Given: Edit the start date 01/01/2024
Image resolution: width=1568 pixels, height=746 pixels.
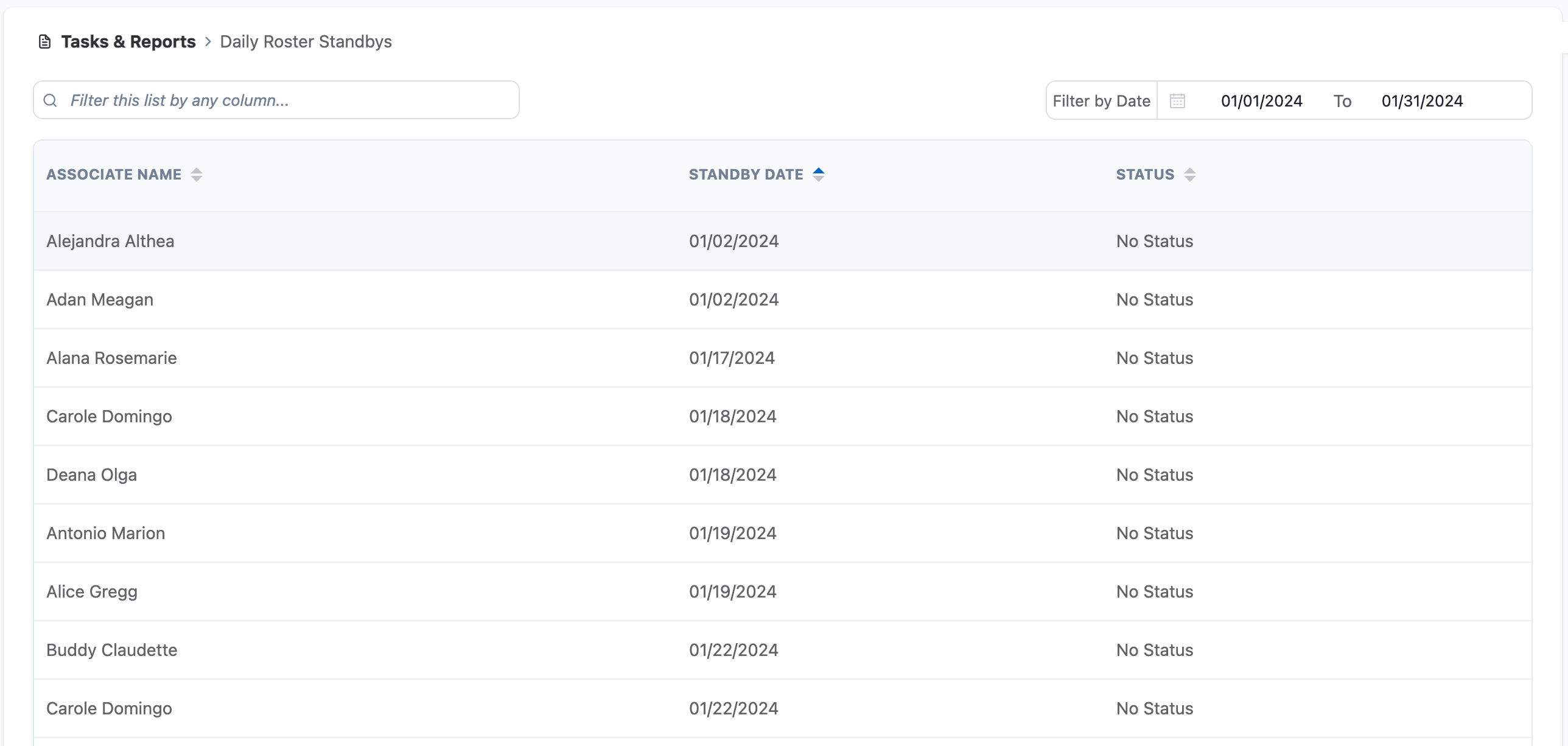Looking at the screenshot, I should [x=1261, y=101].
